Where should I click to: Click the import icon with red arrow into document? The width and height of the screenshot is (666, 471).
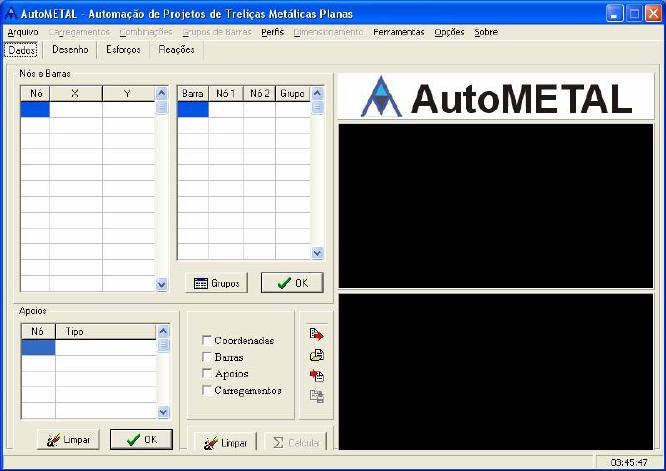pyautogui.click(x=317, y=375)
